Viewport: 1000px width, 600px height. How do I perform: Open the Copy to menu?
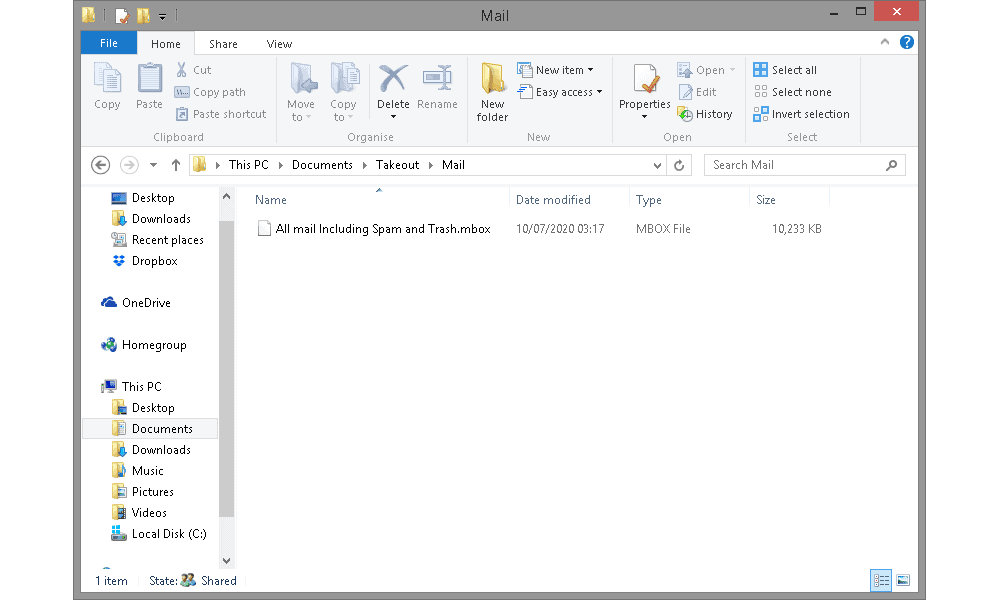[x=344, y=92]
